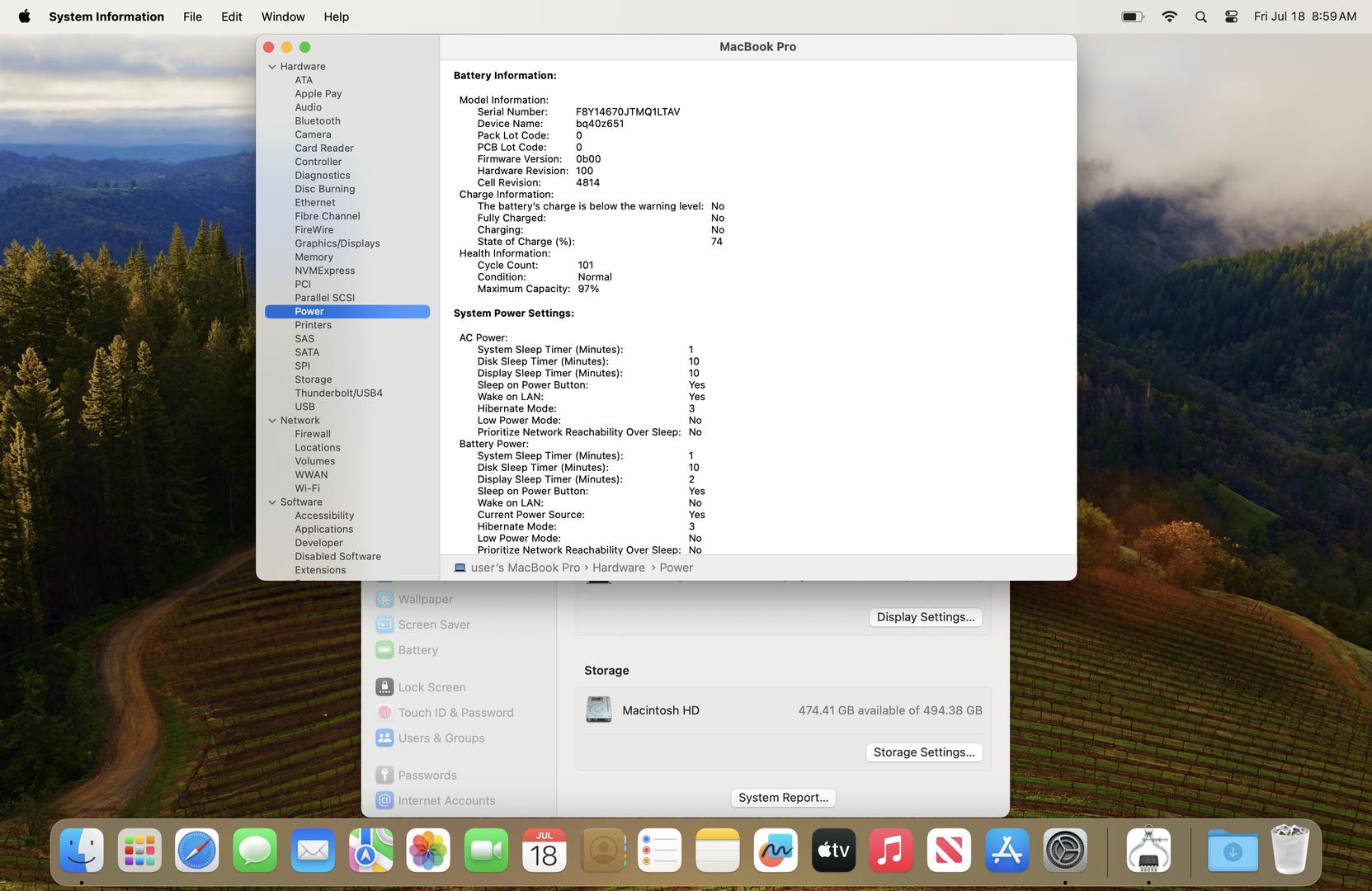Open Finder from the Dock
This screenshot has height=891, width=1372.
[x=82, y=851]
